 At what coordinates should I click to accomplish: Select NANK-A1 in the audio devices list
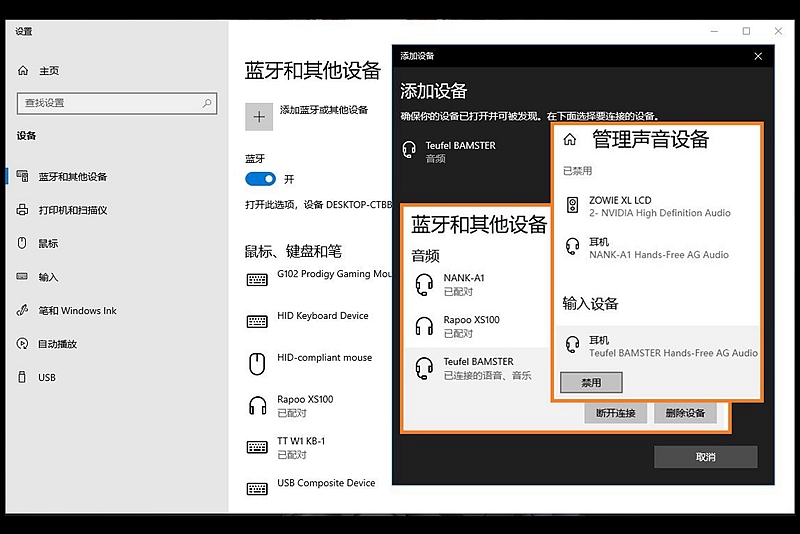[x=464, y=284]
